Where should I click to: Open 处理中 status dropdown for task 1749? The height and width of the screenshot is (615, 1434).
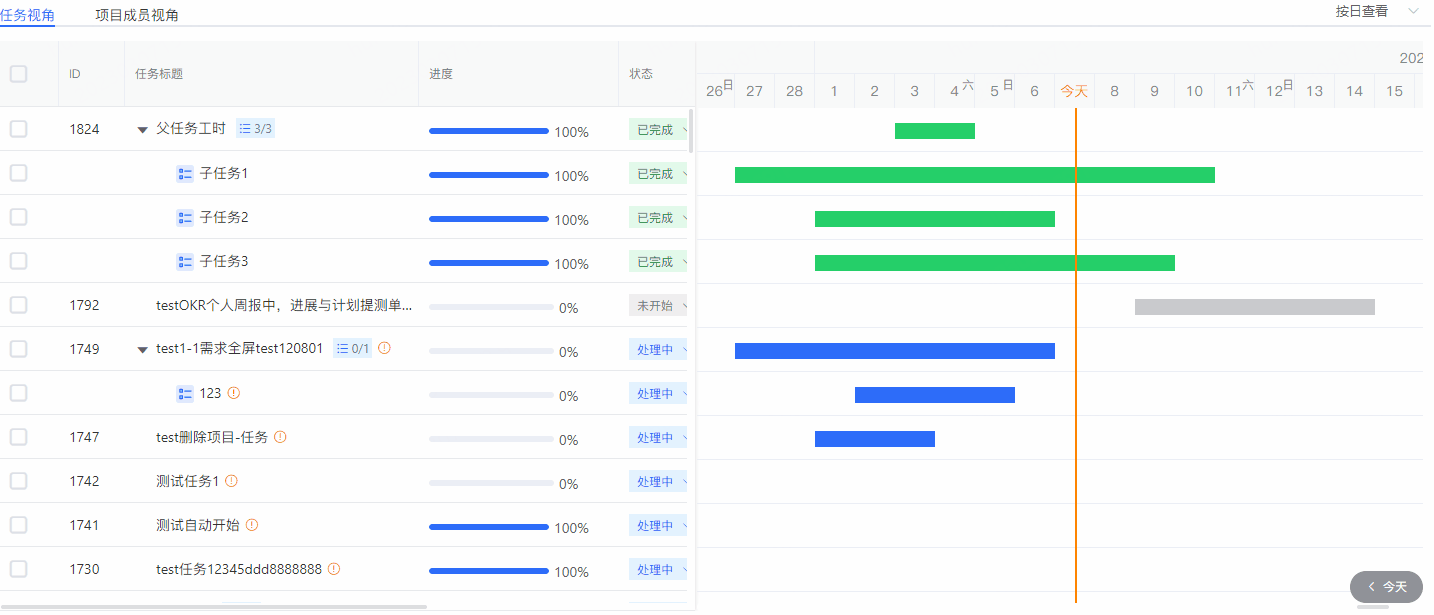tap(658, 350)
